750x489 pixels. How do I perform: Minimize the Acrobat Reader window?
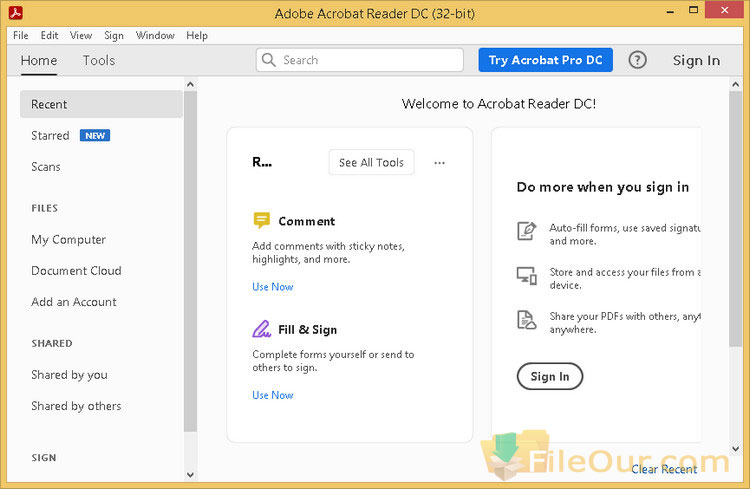coord(670,11)
